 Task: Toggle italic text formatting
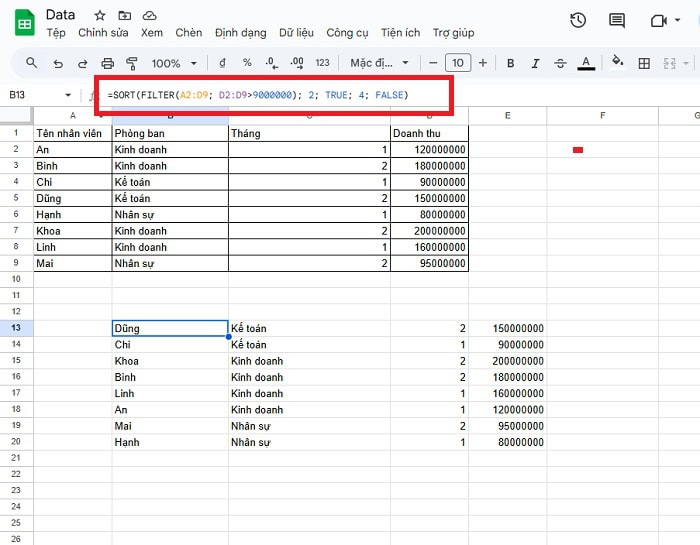535,63
